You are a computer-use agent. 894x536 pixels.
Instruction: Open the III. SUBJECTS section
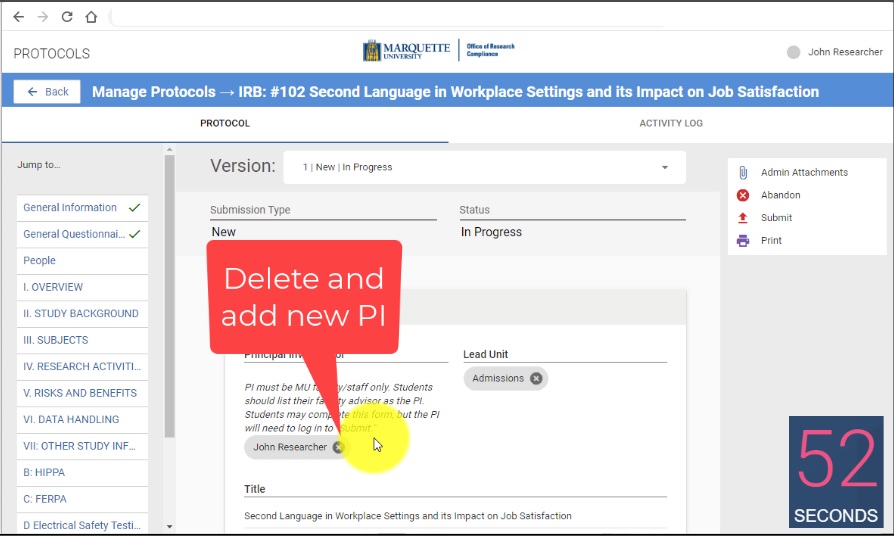56,340
